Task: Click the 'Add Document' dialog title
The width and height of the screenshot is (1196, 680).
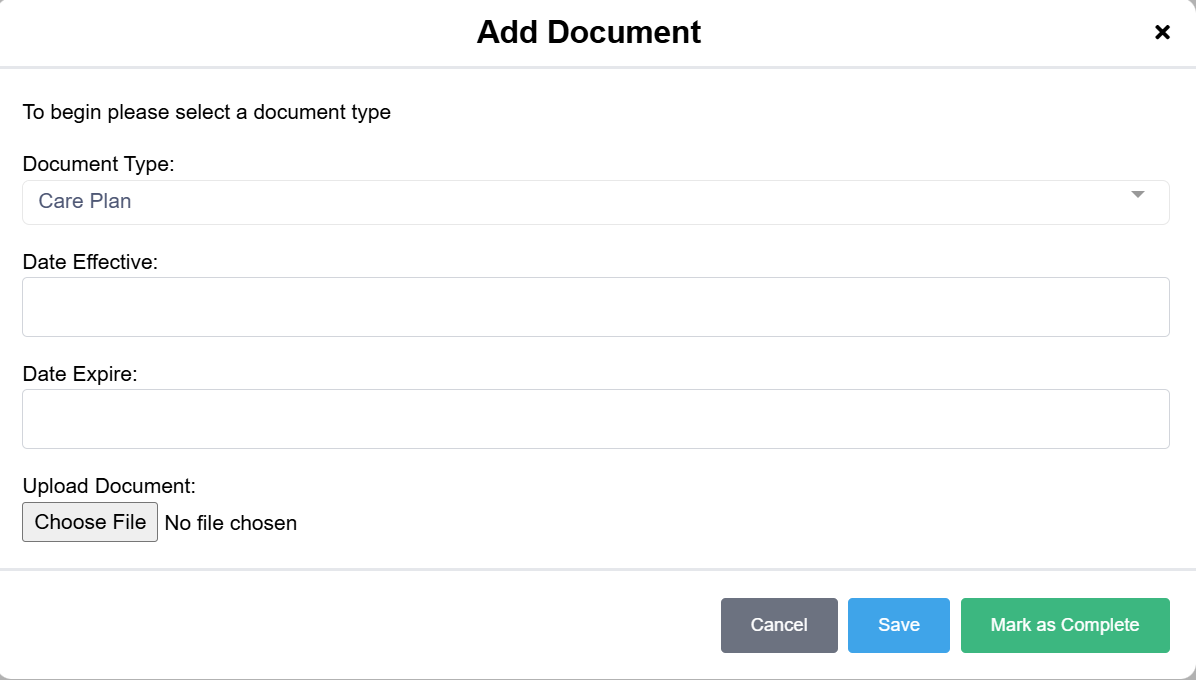Action: click(x=588, y=32)
